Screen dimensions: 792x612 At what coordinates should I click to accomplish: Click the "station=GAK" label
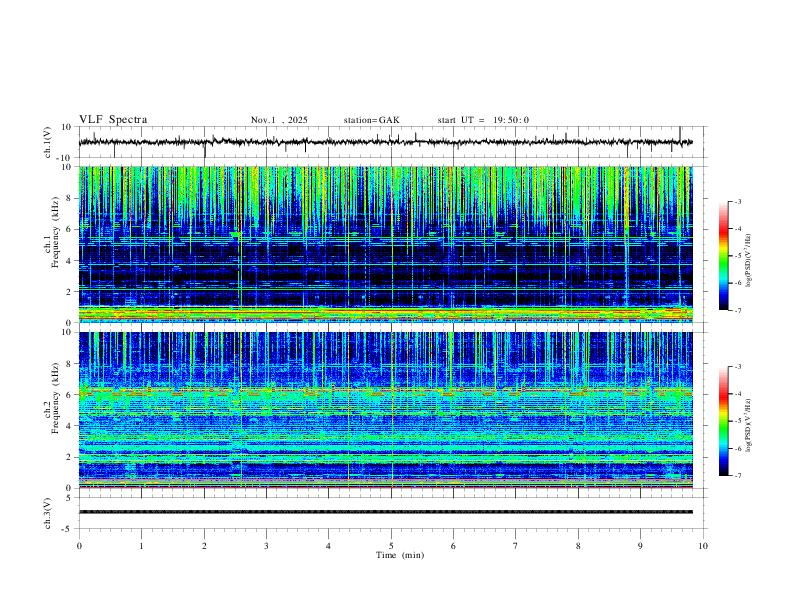pos(371,120)
